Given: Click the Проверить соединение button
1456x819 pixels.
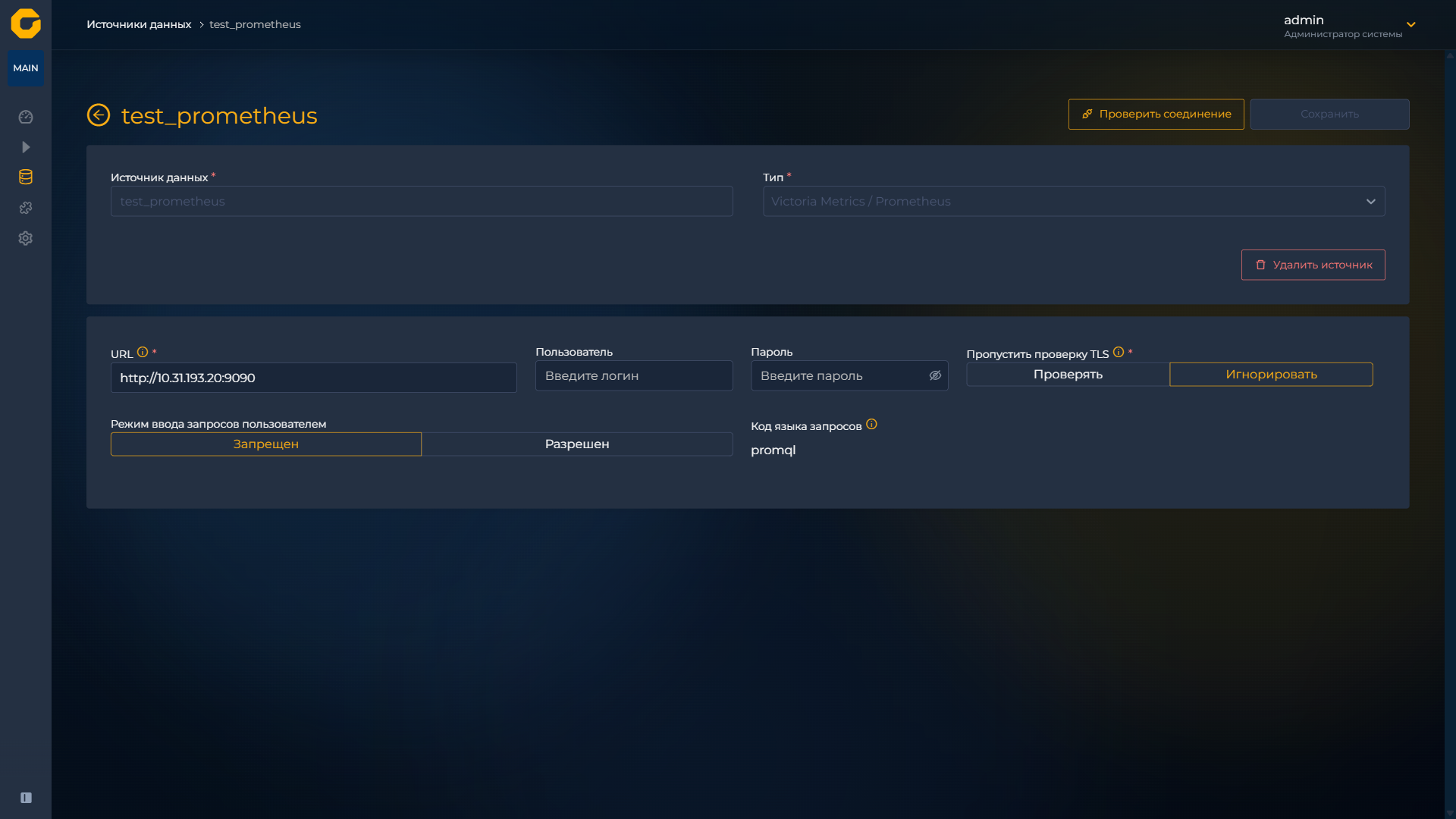Looking at the screenshot, I should (x=1156, y=115).
